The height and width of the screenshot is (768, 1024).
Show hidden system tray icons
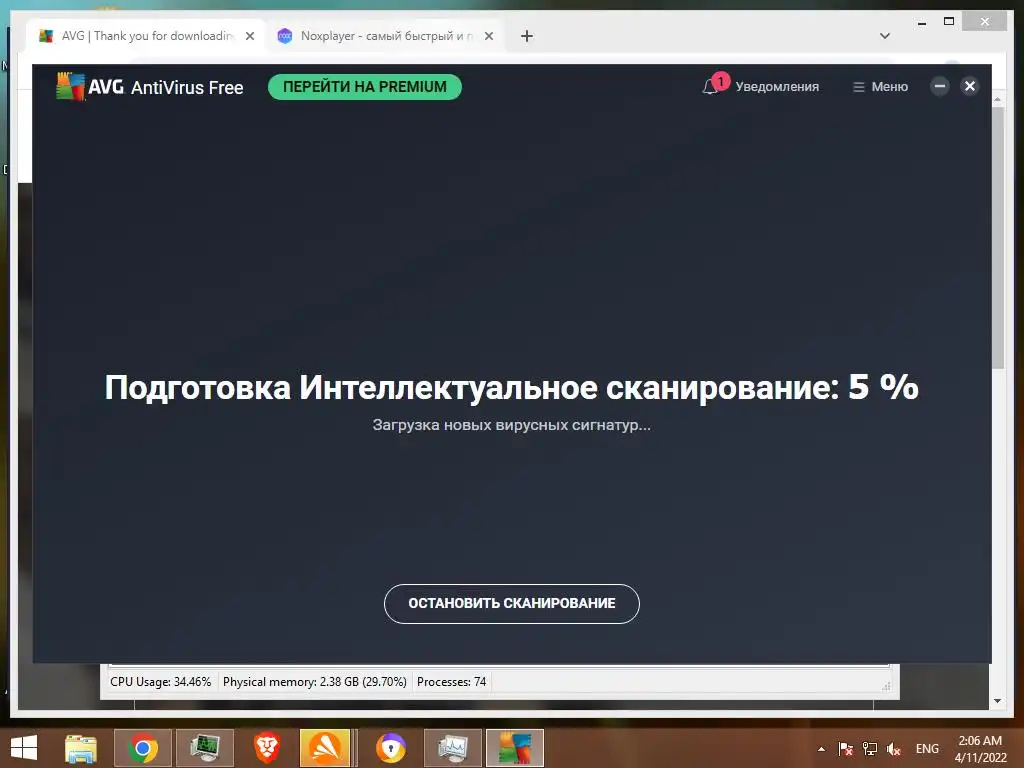(x=822, y=749)
